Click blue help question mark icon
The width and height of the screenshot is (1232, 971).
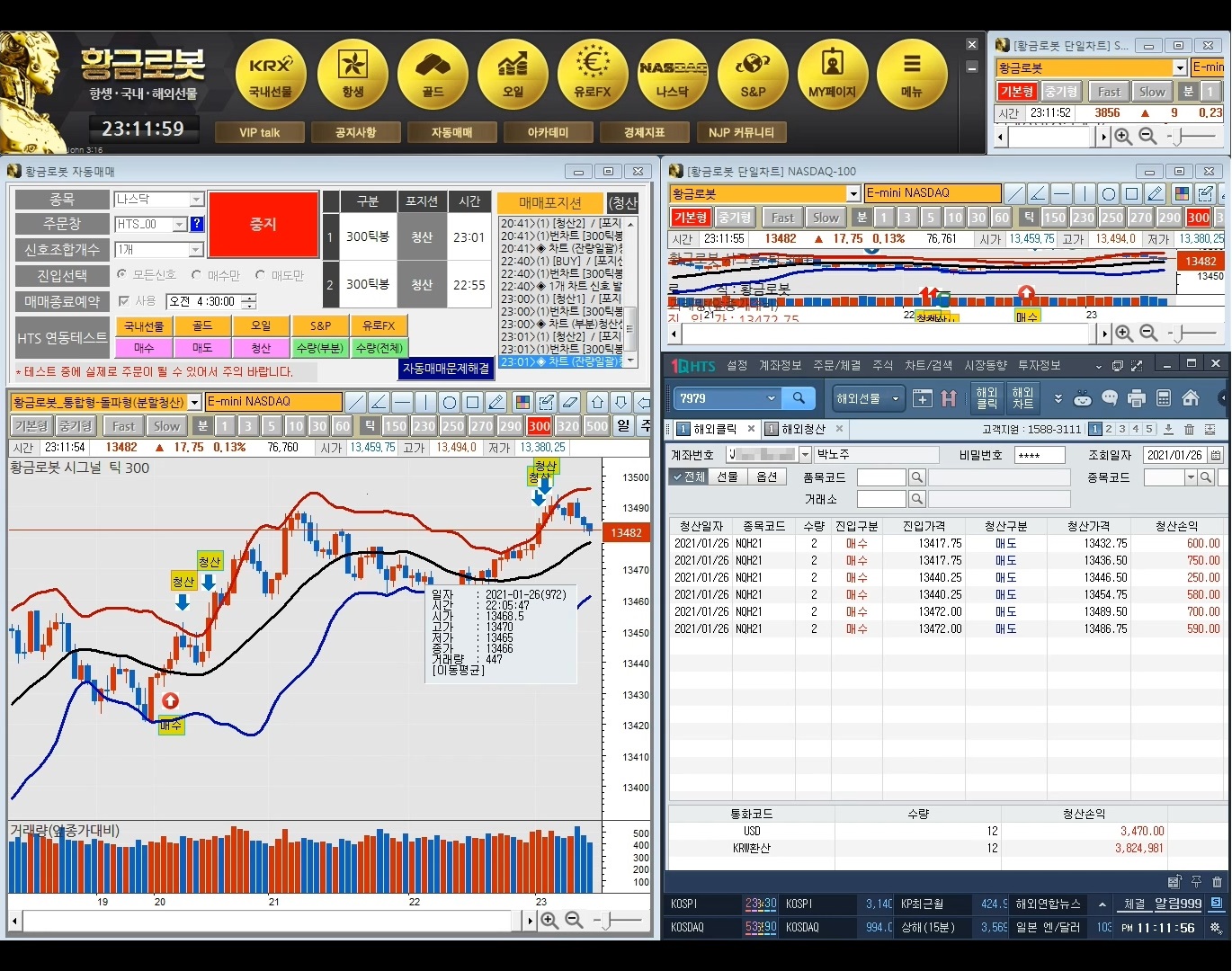[197, 224]
